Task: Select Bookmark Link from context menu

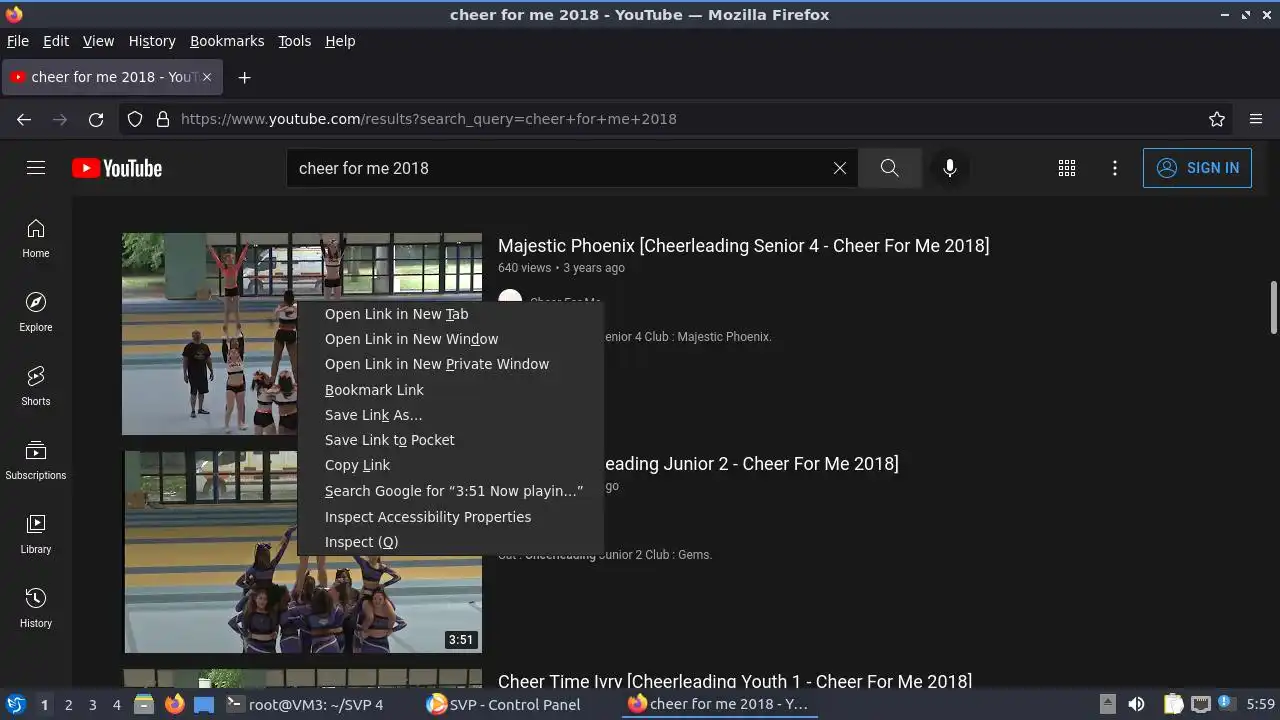Action: (450, 390)
